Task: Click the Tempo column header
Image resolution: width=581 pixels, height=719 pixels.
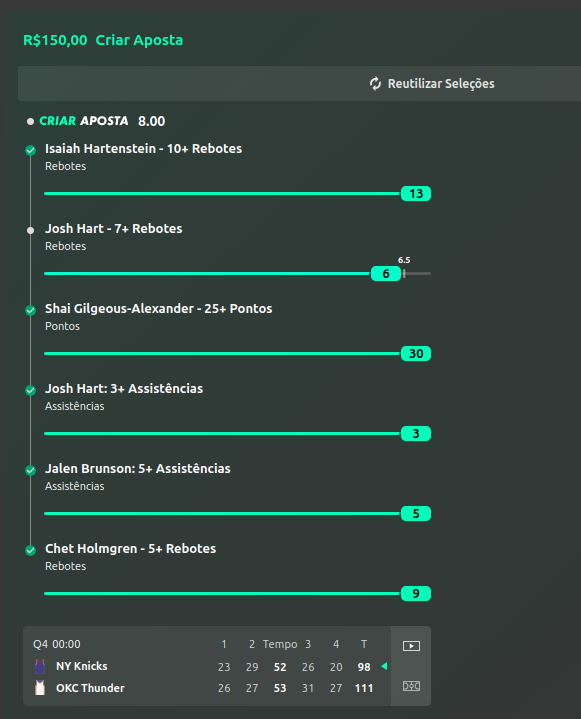Action: pyautogui.click(x=280, y=644)
